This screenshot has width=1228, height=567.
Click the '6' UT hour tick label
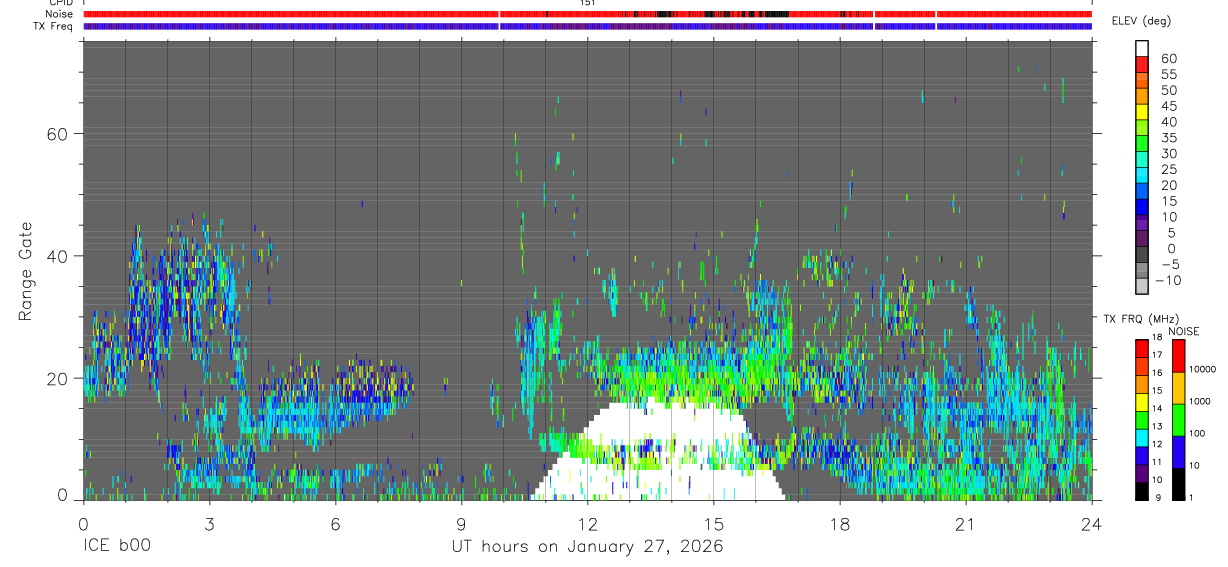335,522
